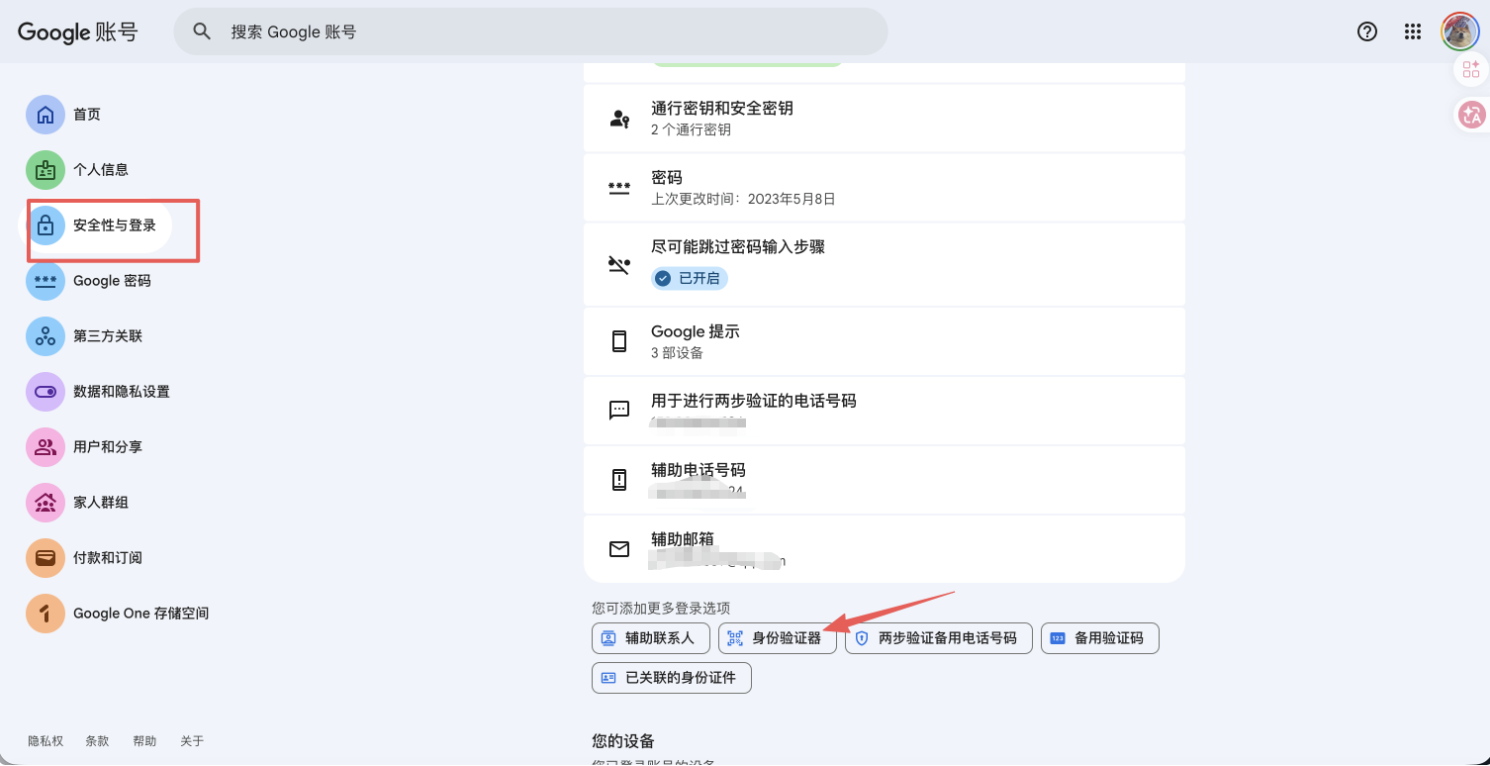Open 数据和隐私设置 in the sidebar
Viewport: 1490px width, 766px height.
(x=100, y=392)
